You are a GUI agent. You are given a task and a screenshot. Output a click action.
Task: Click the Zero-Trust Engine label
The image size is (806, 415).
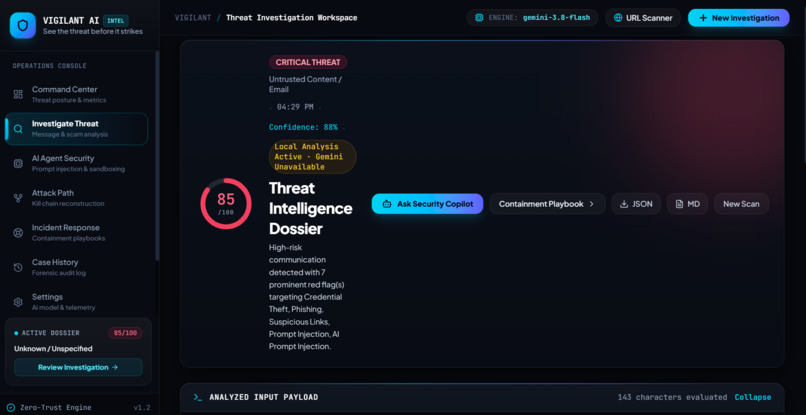[56, 407]
